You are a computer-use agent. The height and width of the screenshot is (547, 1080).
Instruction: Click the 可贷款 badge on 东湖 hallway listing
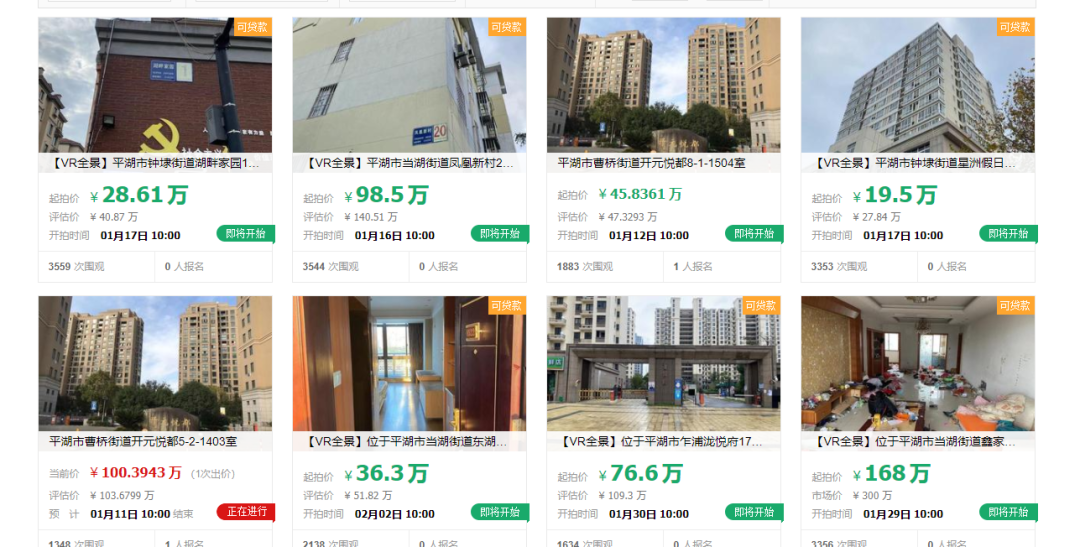point(507,305)
